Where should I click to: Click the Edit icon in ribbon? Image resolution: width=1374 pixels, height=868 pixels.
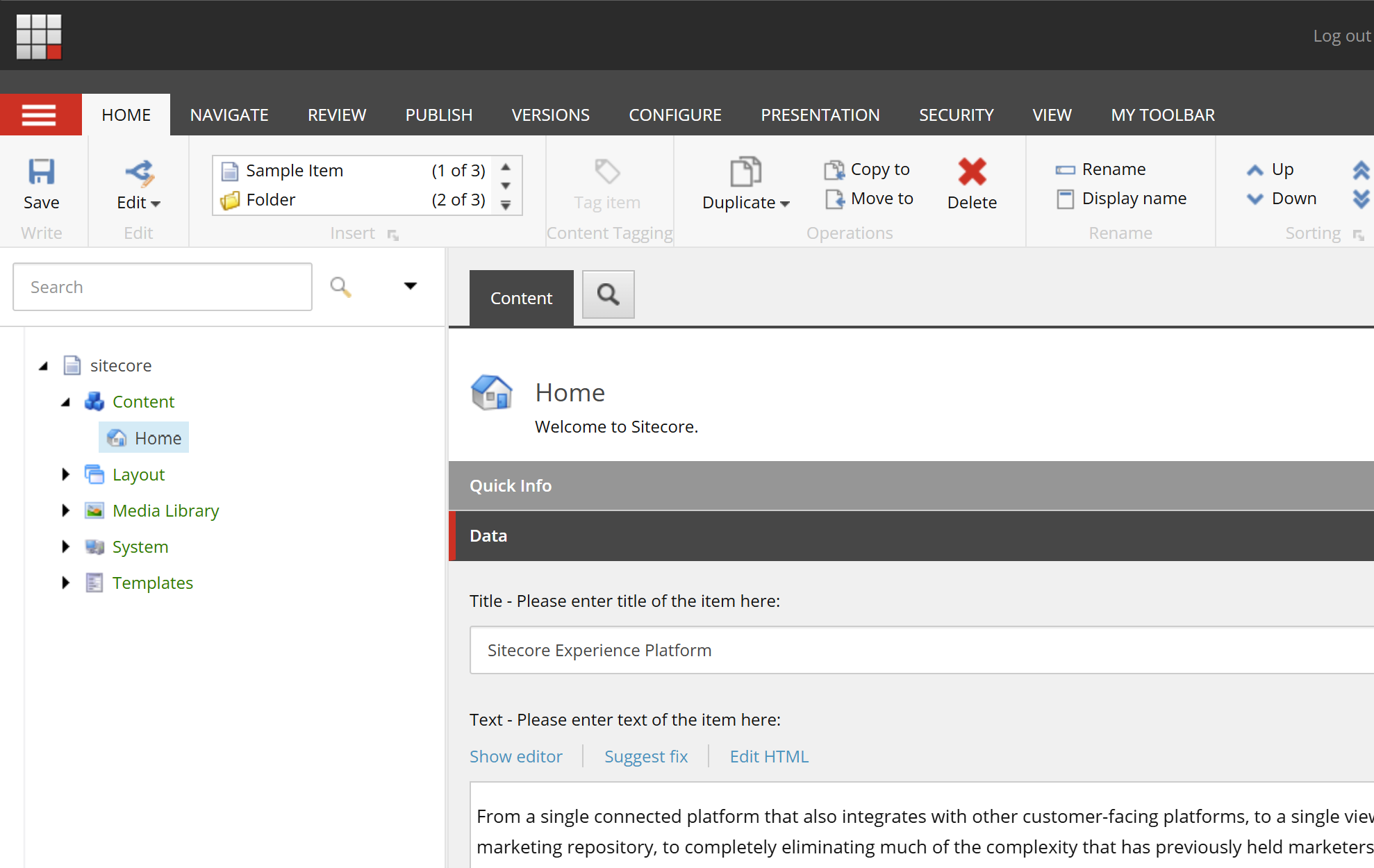pos(139,172)
